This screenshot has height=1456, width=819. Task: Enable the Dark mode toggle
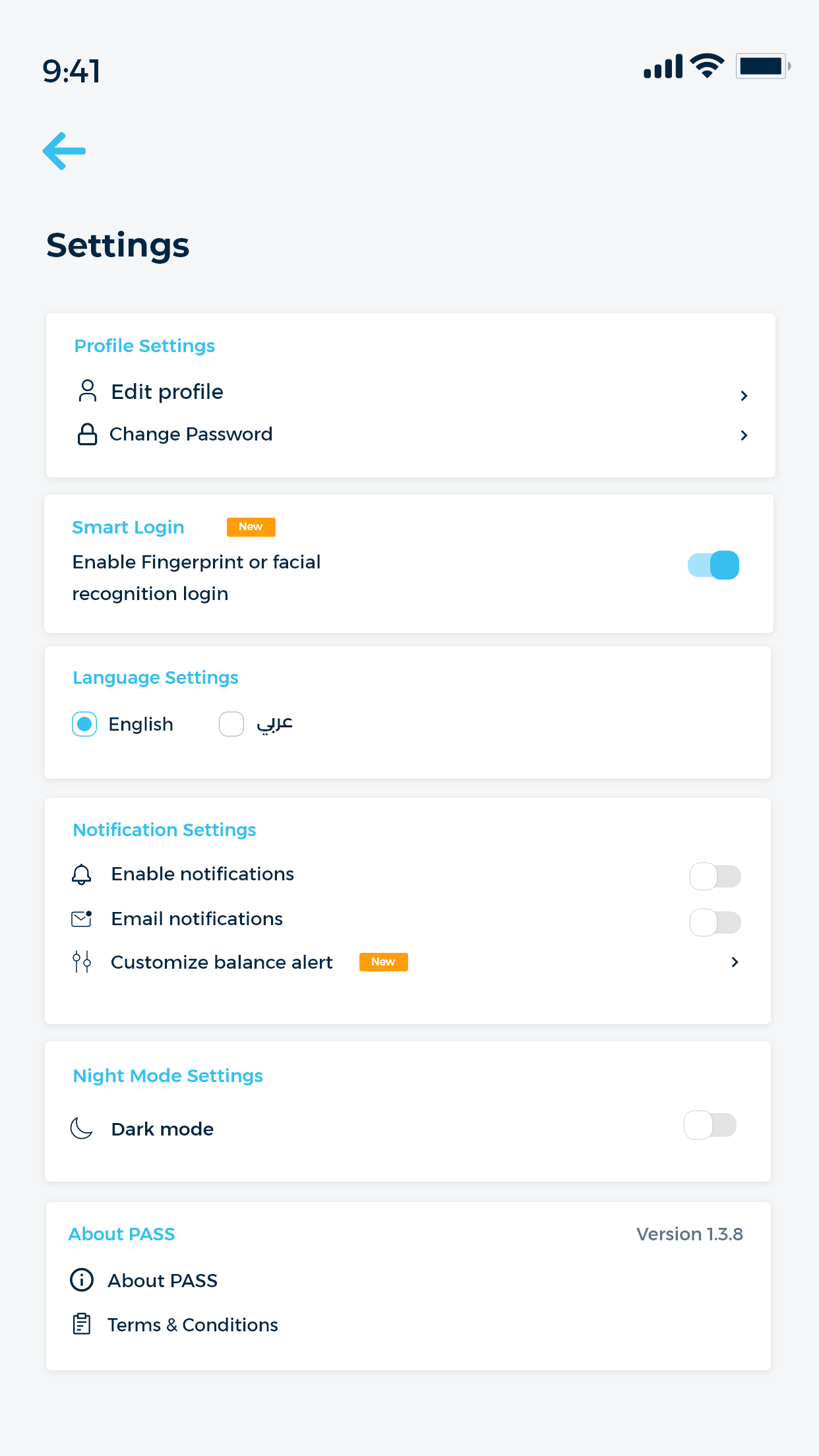(710, 1125)
